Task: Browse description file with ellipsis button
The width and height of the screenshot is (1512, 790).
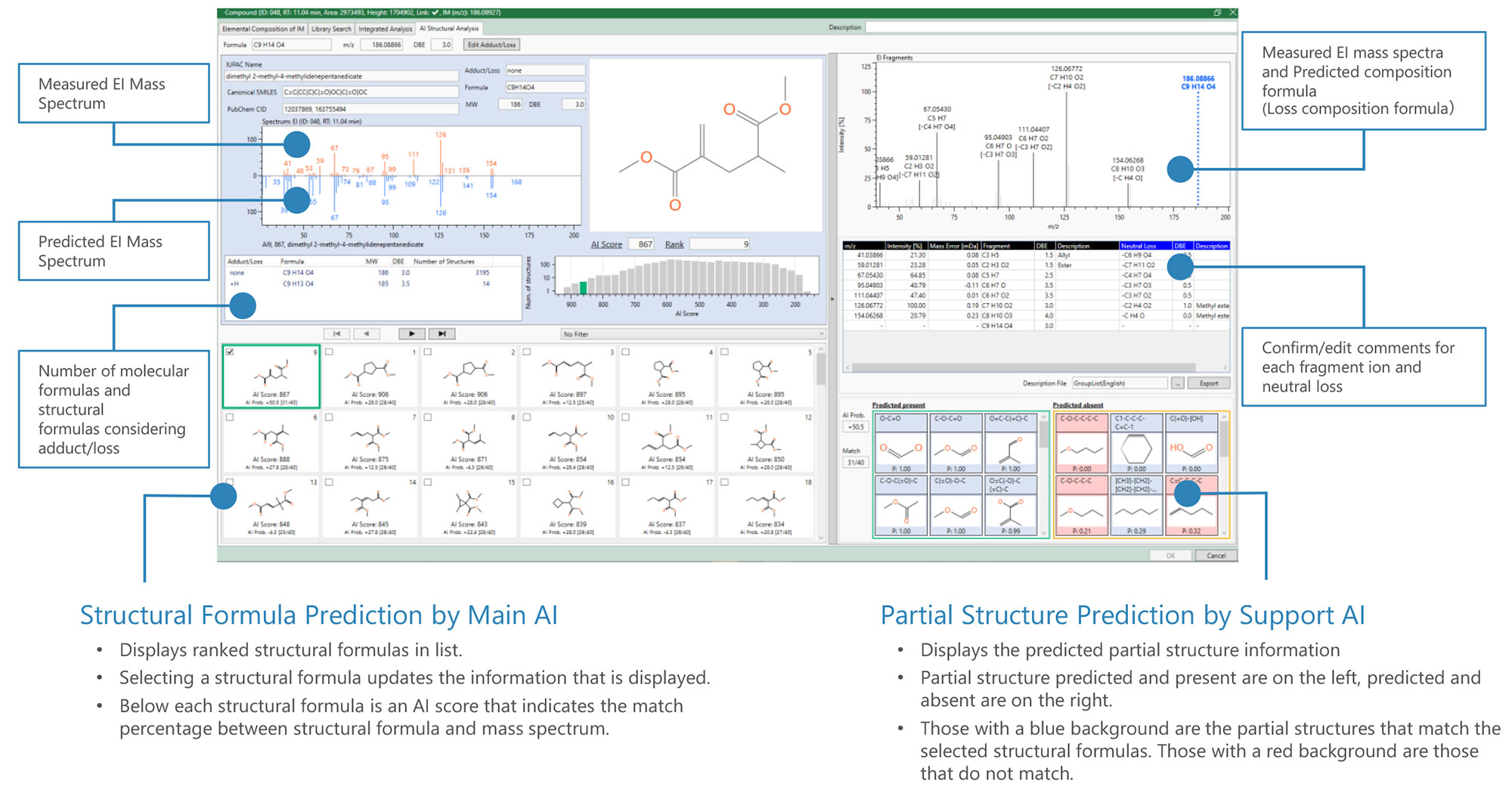Action: (1177, 383)
